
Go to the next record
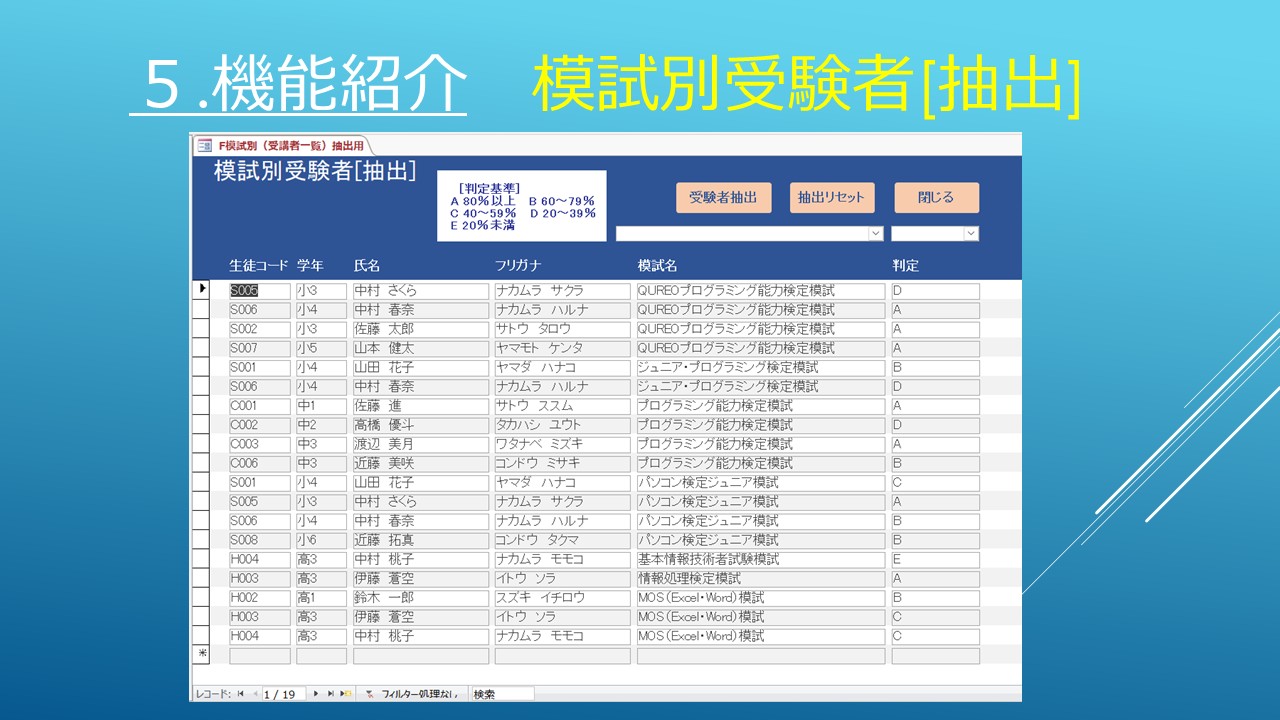pos(317,693)
